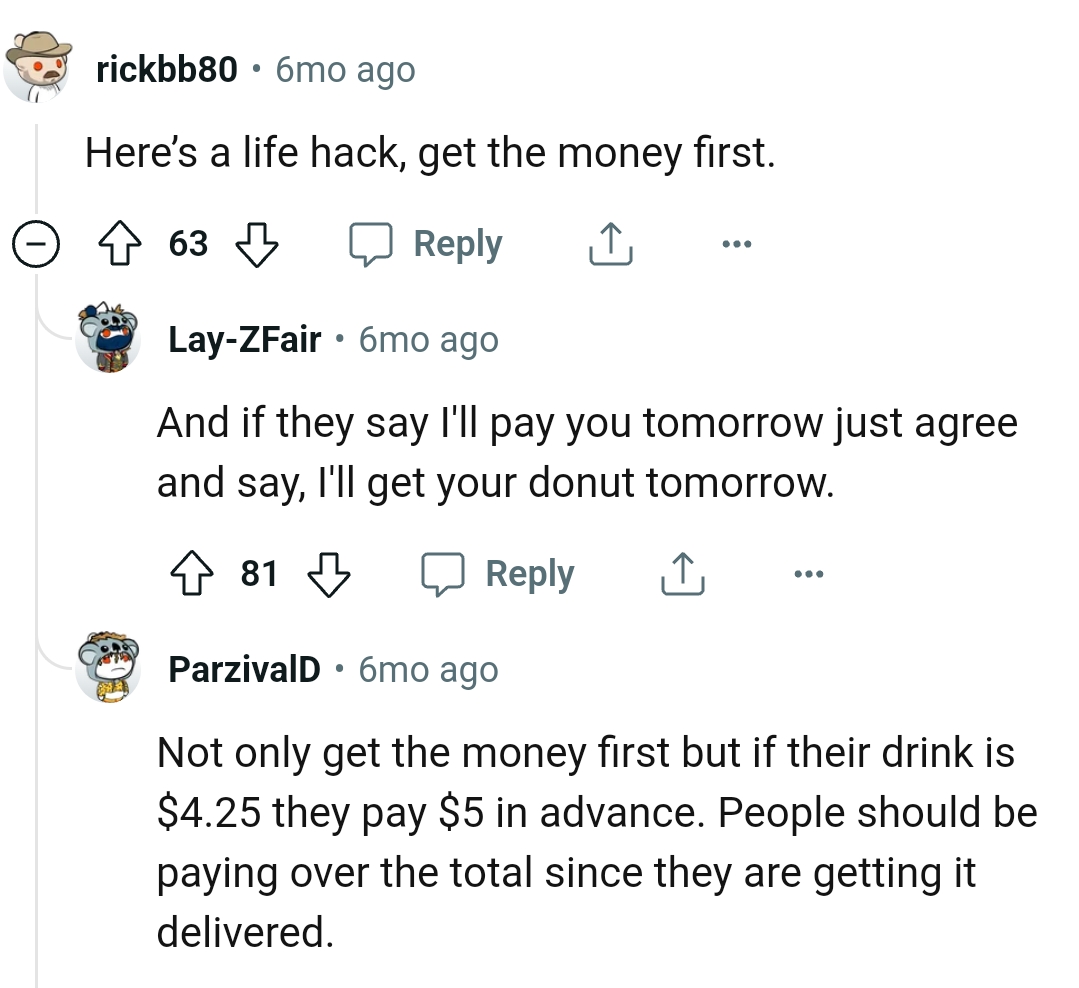Screen dimensions: 1079x988
Task: Share Lay-ZFair's comment via the share icon
Action: pyautogui.click(x=682, y=573)
